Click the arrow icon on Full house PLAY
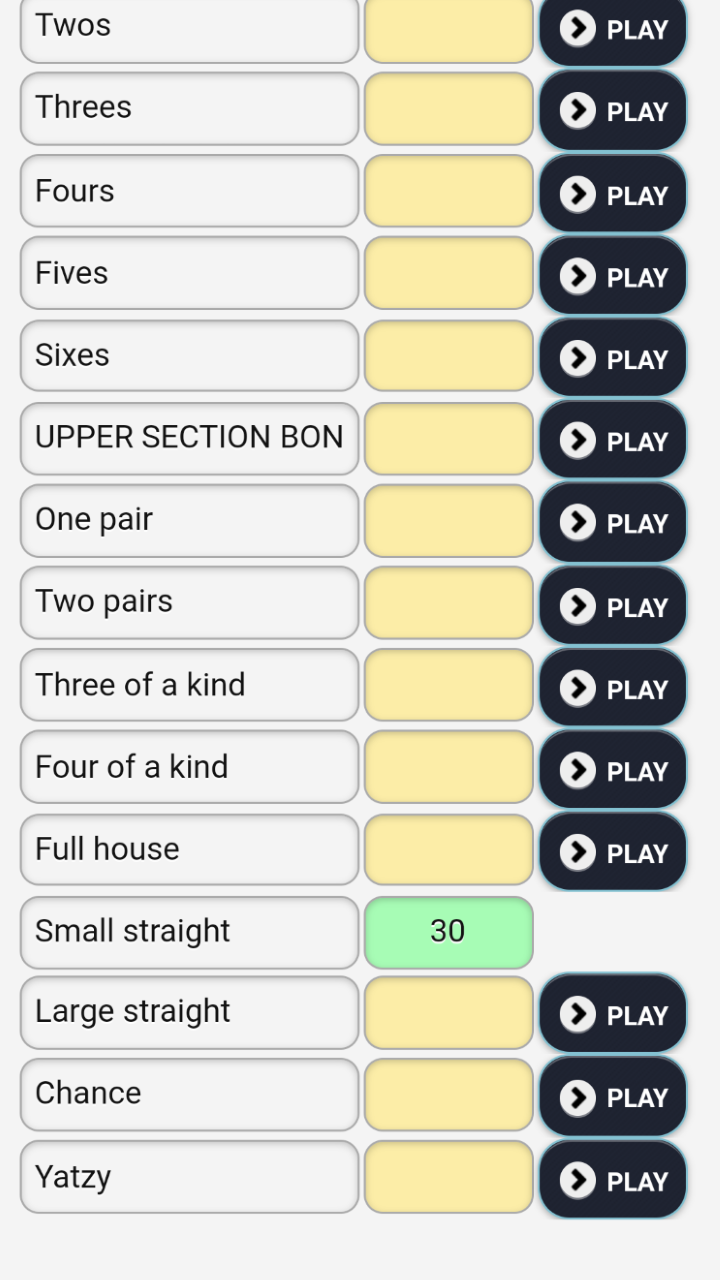Viewport: 720px width, 1280px height. coord(577,852)
